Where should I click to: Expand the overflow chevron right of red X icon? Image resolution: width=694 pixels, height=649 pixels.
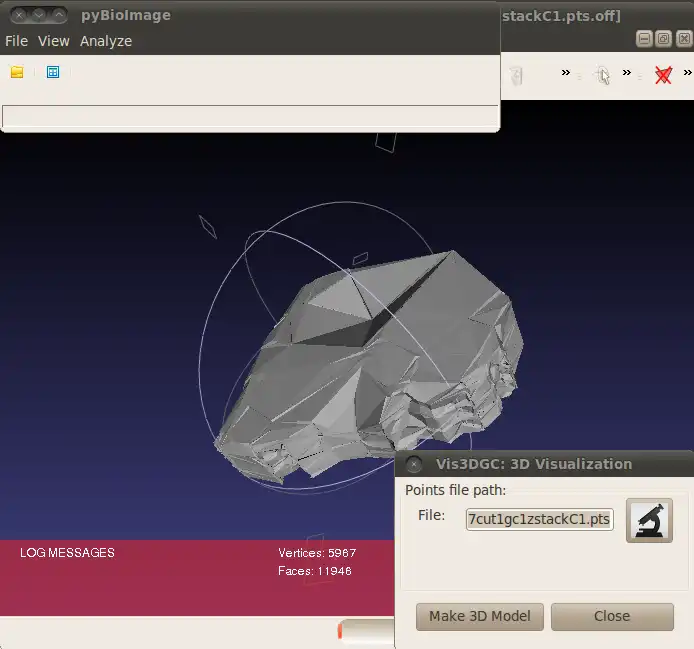(x=687, y=73)
